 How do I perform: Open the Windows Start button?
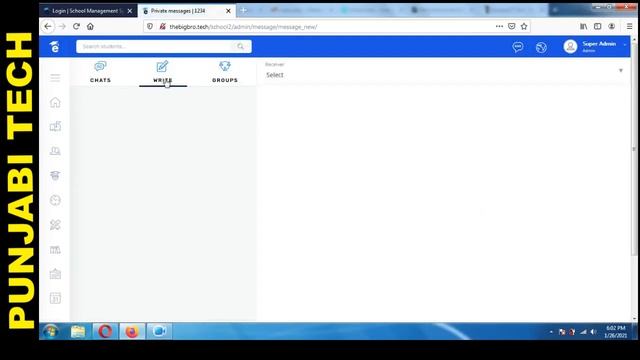(51, 331)
